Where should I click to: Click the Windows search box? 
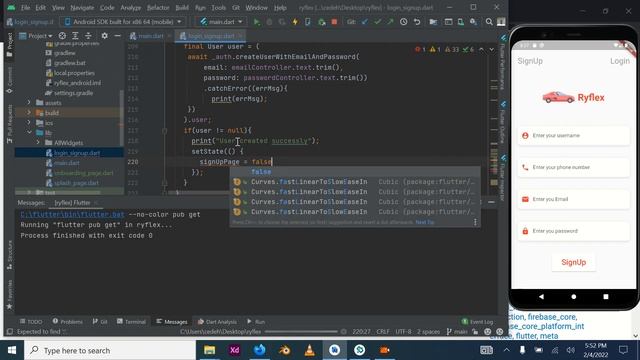(x=110, y=350)
